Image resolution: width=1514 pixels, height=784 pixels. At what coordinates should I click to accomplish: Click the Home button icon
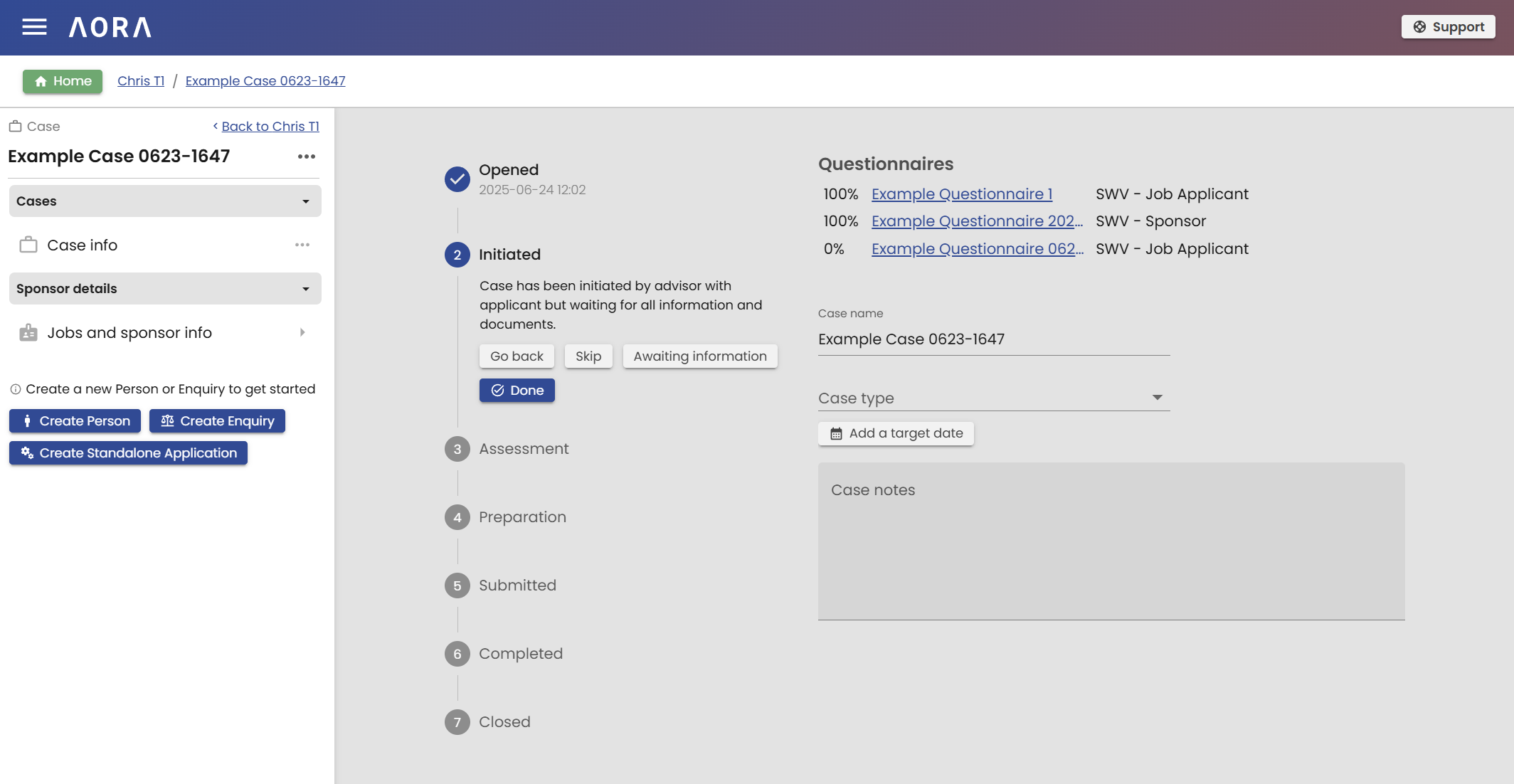[x=42, y=81]
